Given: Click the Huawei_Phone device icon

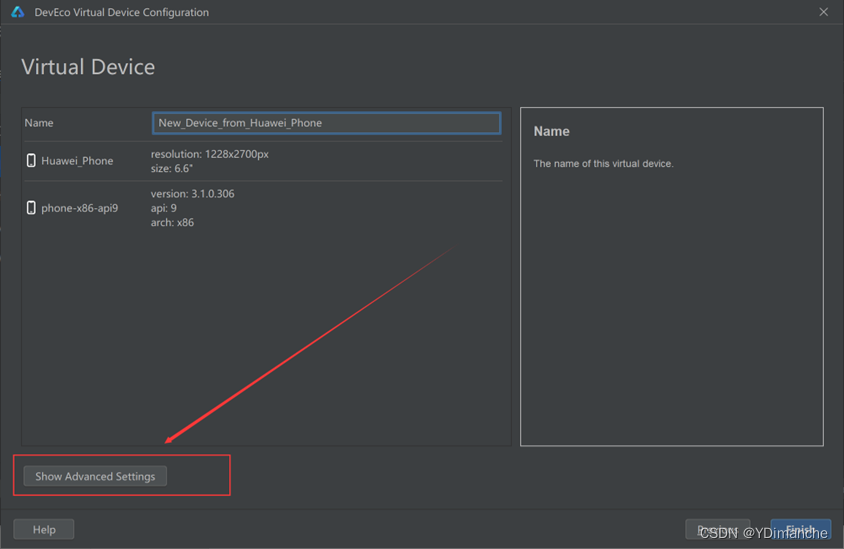Looking at the screenshot, I should click(x=31, y=160).
